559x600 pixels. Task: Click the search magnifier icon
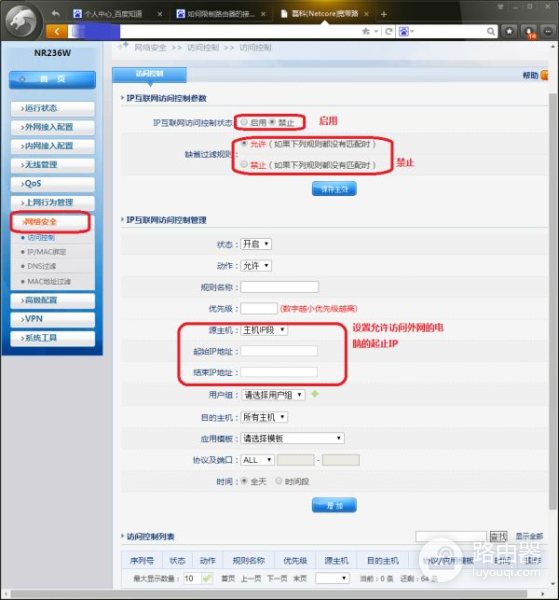(x=491, y=31)
